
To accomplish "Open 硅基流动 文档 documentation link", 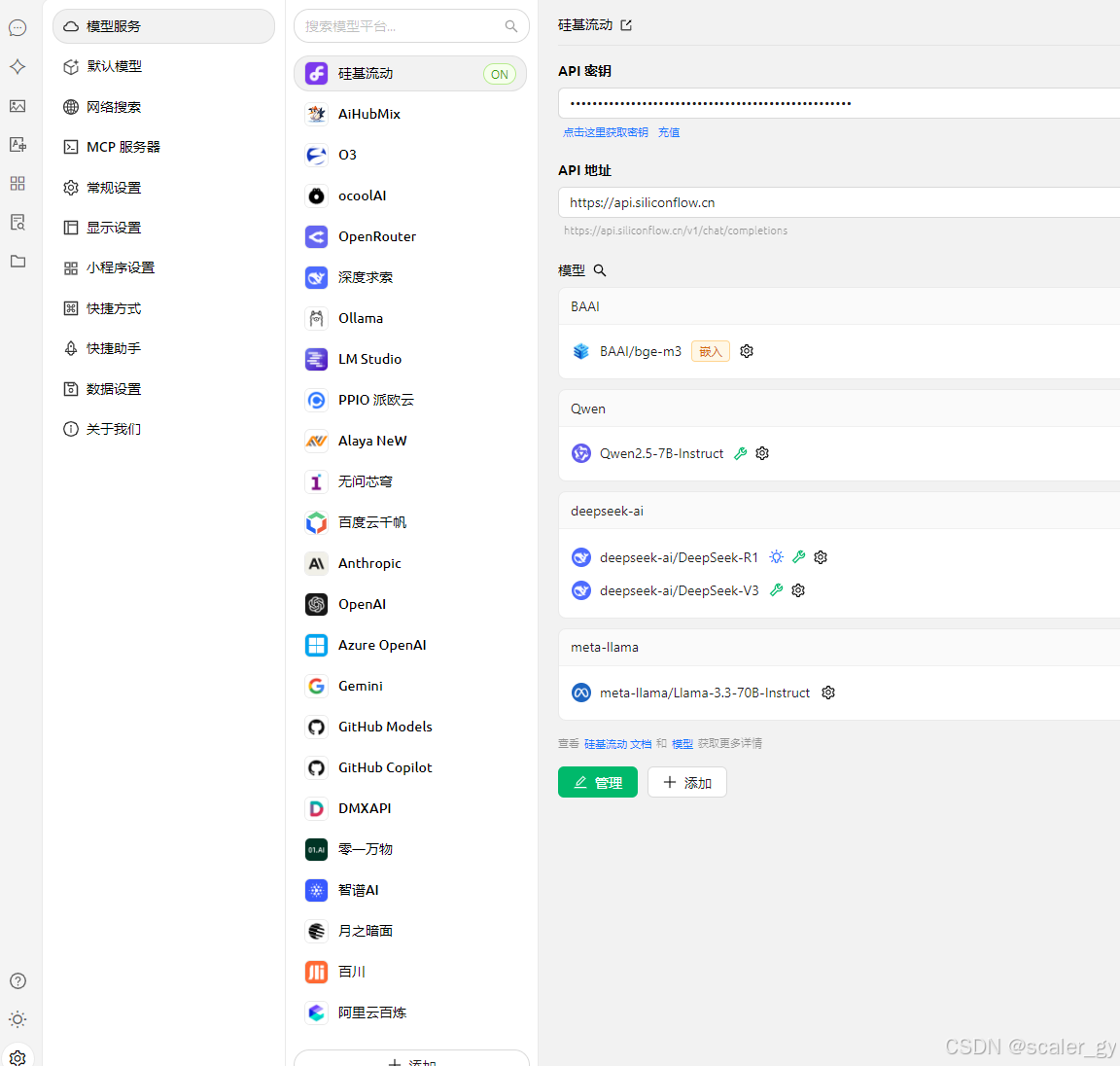I will 618,744.
